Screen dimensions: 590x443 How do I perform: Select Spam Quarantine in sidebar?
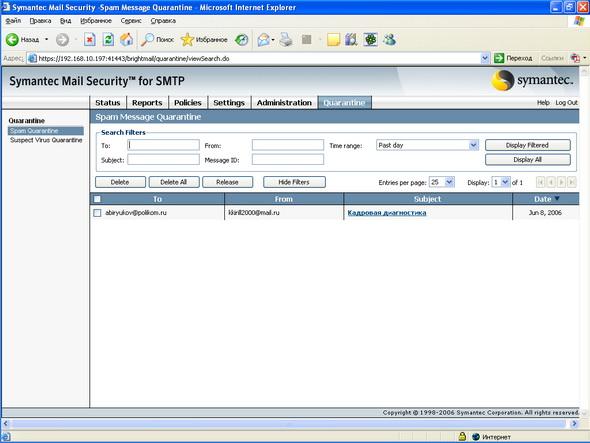point(46,131)
